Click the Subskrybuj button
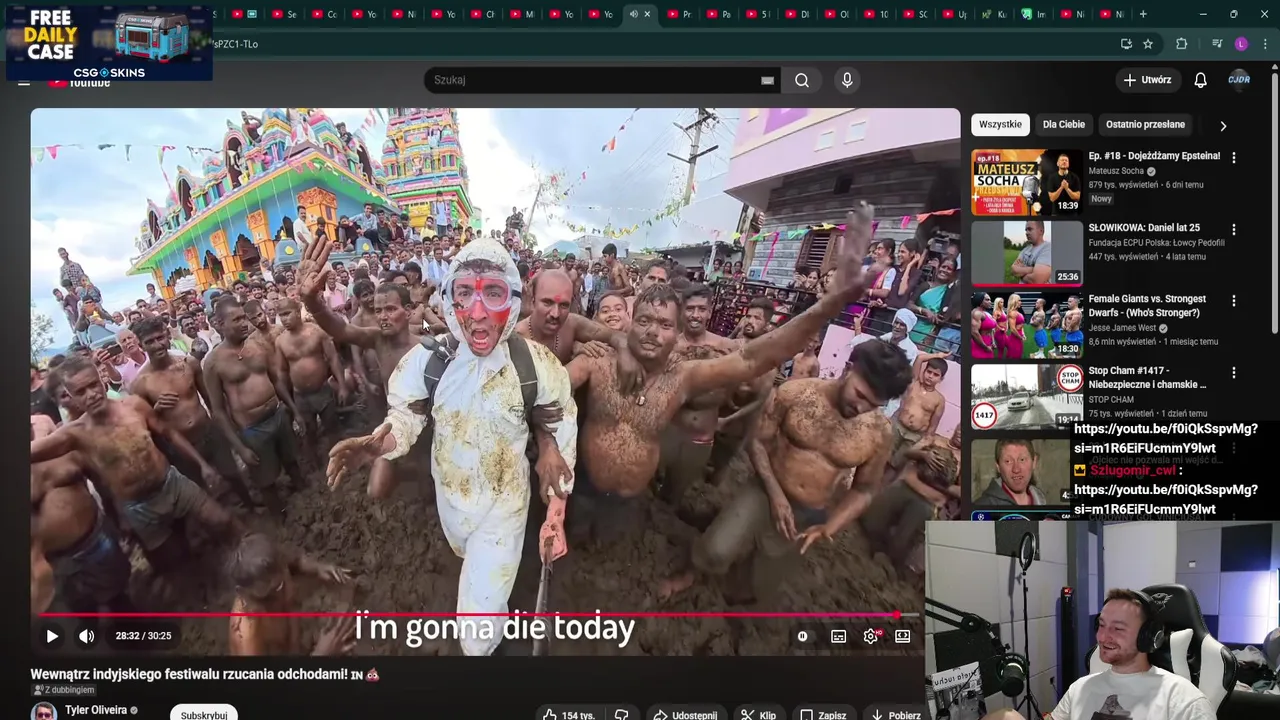The image size is (1280, 720). 204,713
